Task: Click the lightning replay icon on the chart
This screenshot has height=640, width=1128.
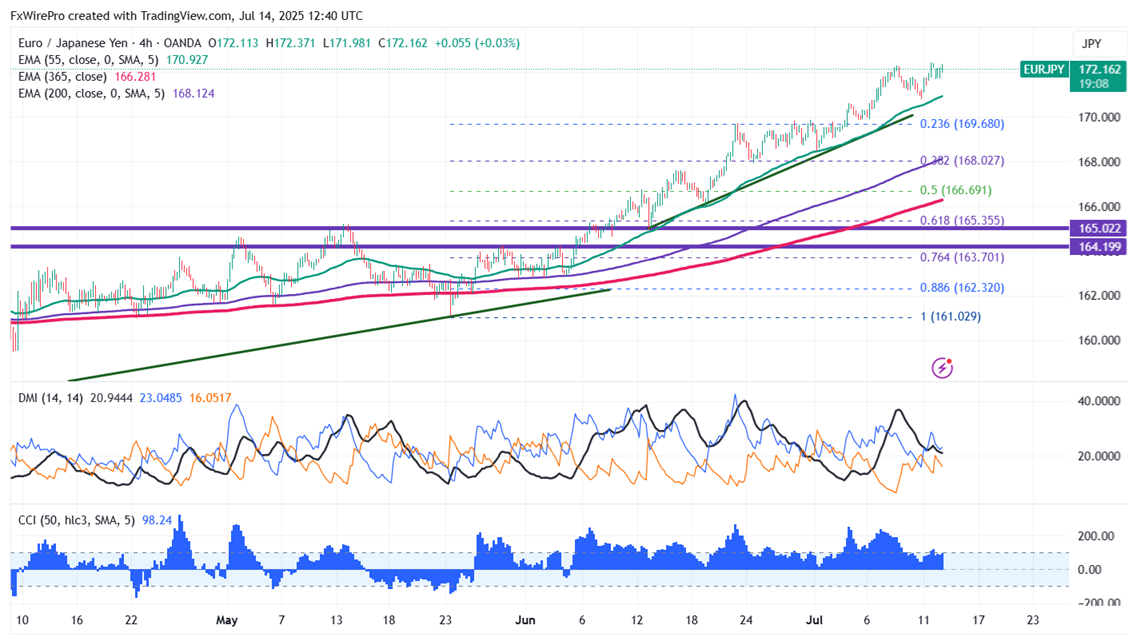Action: (942, 367)
